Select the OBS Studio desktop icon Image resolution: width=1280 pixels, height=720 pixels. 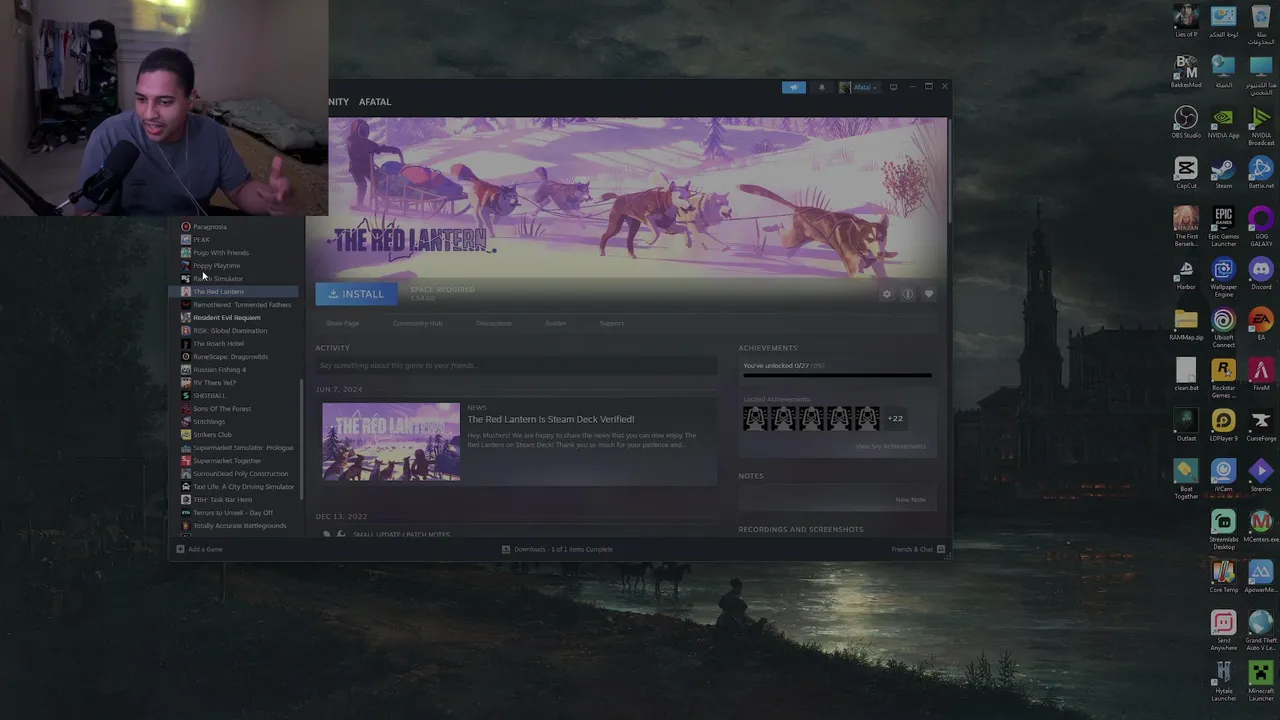[x=1186, y=122]
